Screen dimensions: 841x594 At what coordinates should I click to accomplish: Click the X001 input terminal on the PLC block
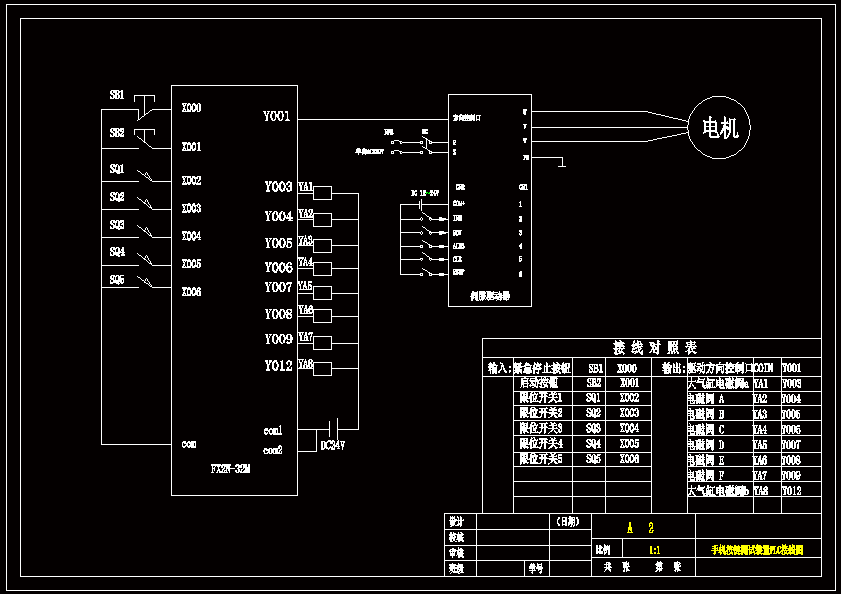pyautogui.click(x=191, y=146)
